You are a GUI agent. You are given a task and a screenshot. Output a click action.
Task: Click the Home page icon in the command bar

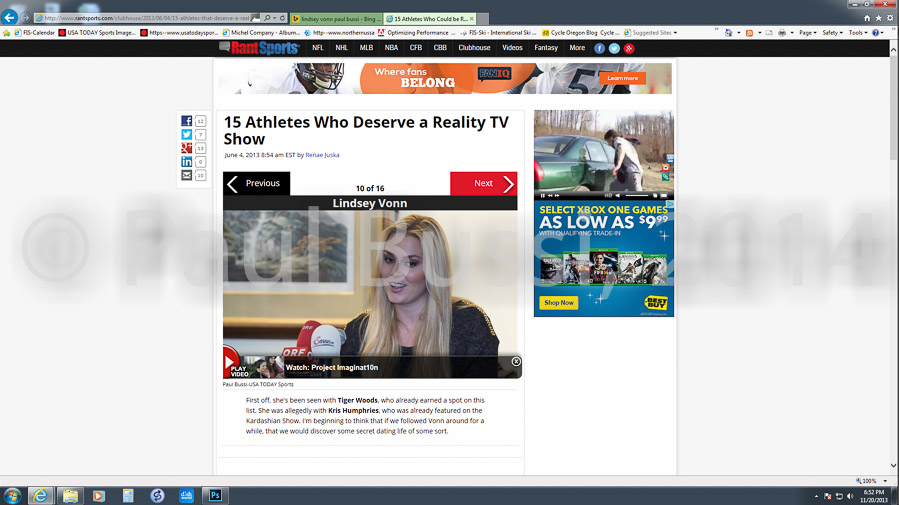pyautogui.click(x=729, y=33)
